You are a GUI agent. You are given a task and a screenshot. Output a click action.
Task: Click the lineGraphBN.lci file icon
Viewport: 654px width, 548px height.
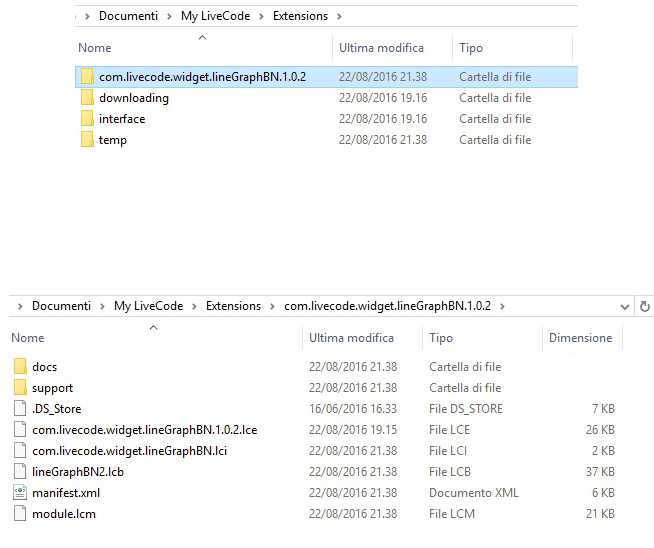[x=20, y=450]
